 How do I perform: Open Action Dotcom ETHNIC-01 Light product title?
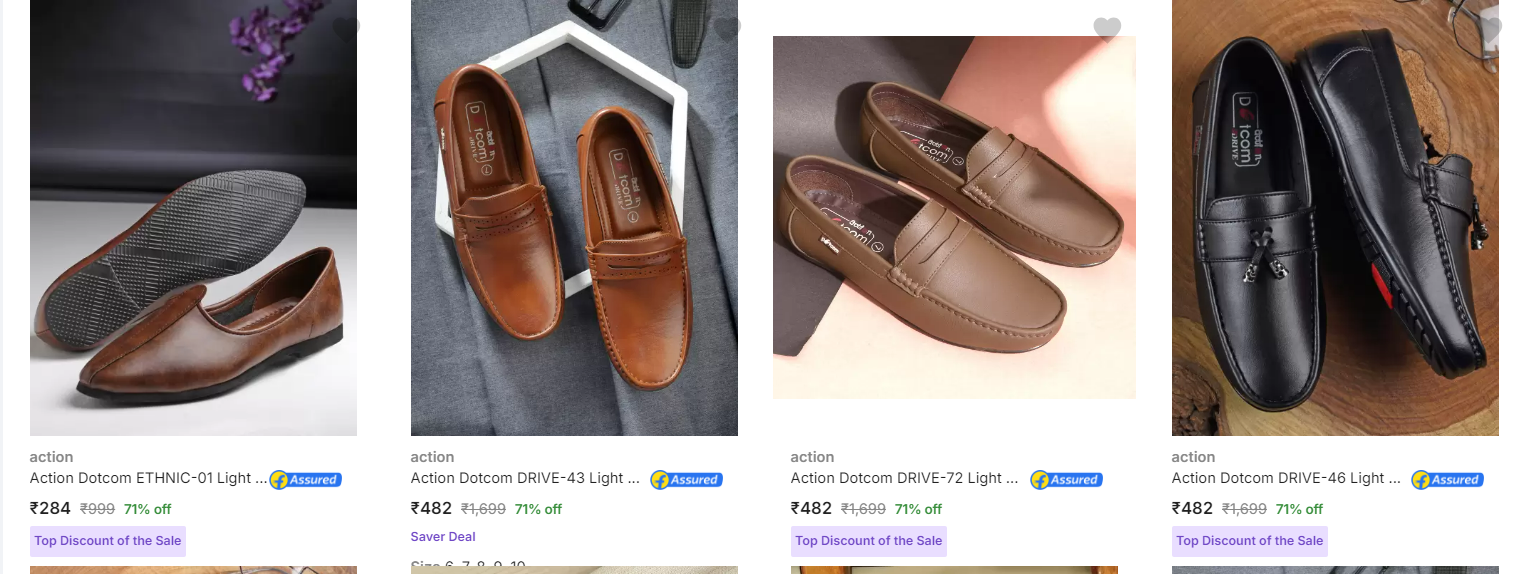tap(148, 478)
